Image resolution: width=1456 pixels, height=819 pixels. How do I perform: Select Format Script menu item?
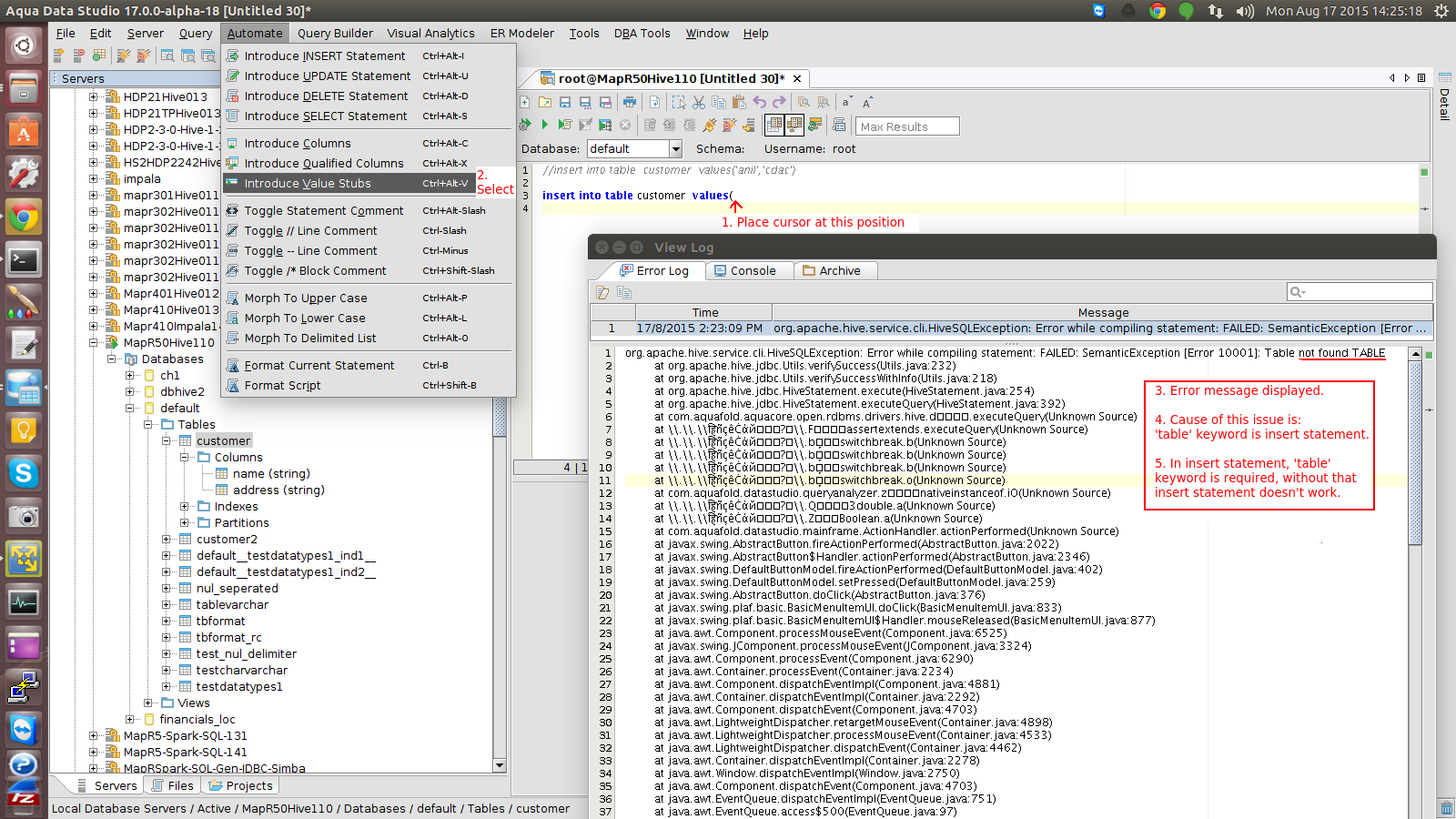369,385
